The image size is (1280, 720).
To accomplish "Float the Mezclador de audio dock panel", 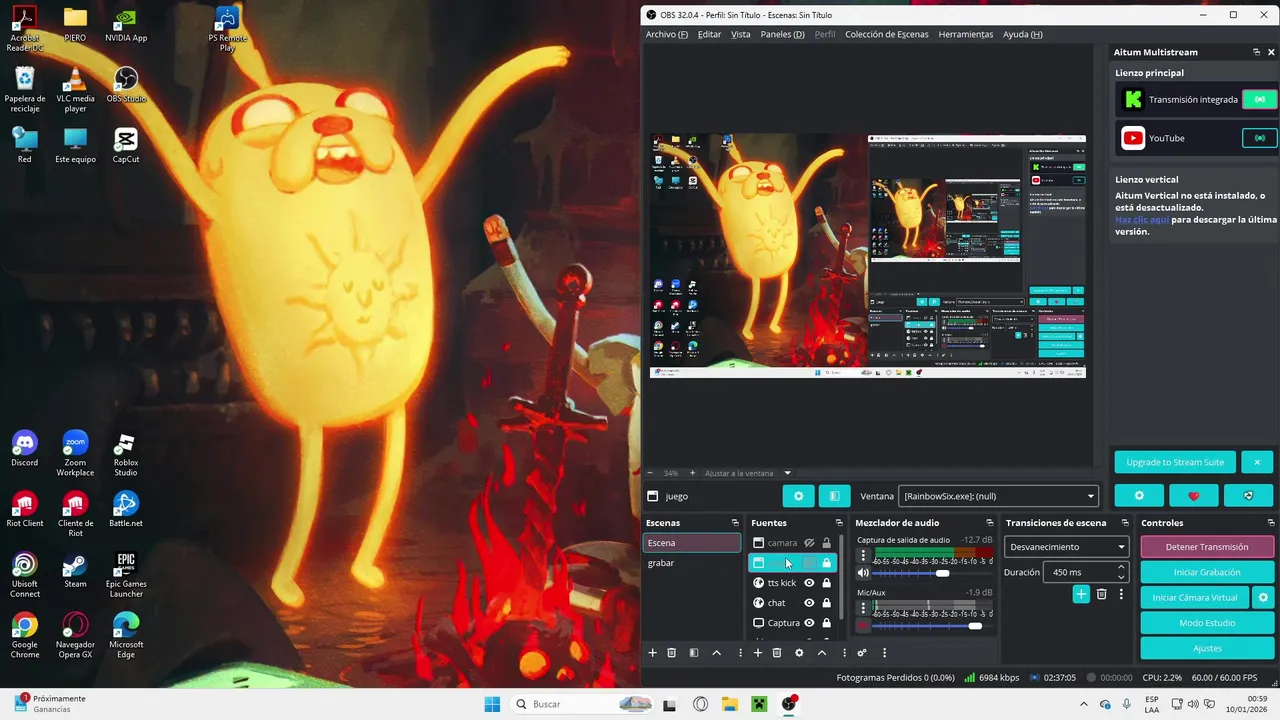I will click(990, 523).
